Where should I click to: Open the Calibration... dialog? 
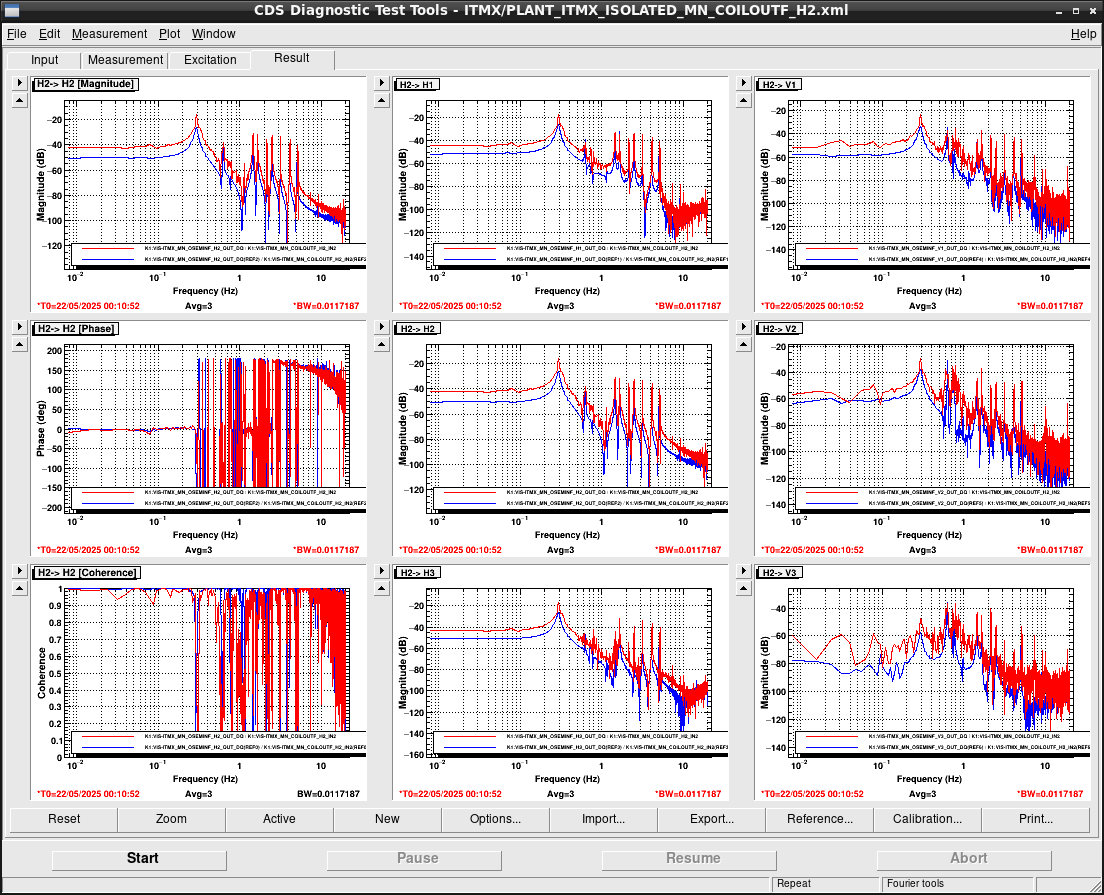click(927, 819)
